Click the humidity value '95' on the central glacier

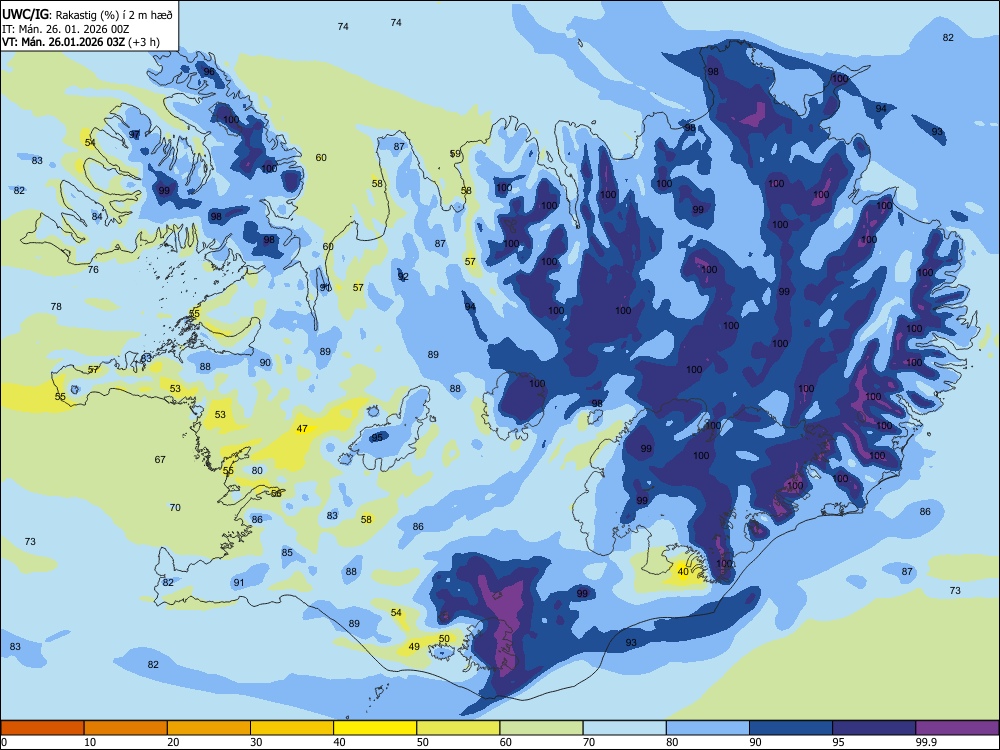click(x=378, y=438)
